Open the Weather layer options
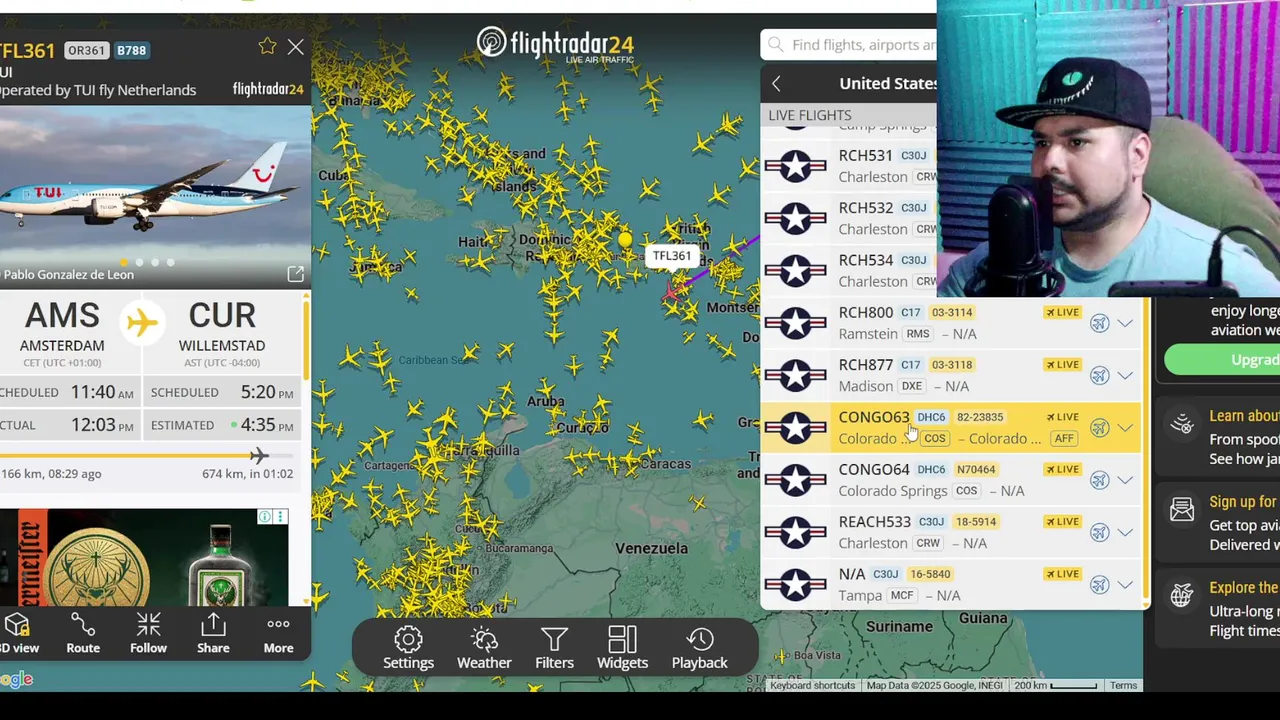The height and width of the screenshot is (720, 1280). pos(484,648)
